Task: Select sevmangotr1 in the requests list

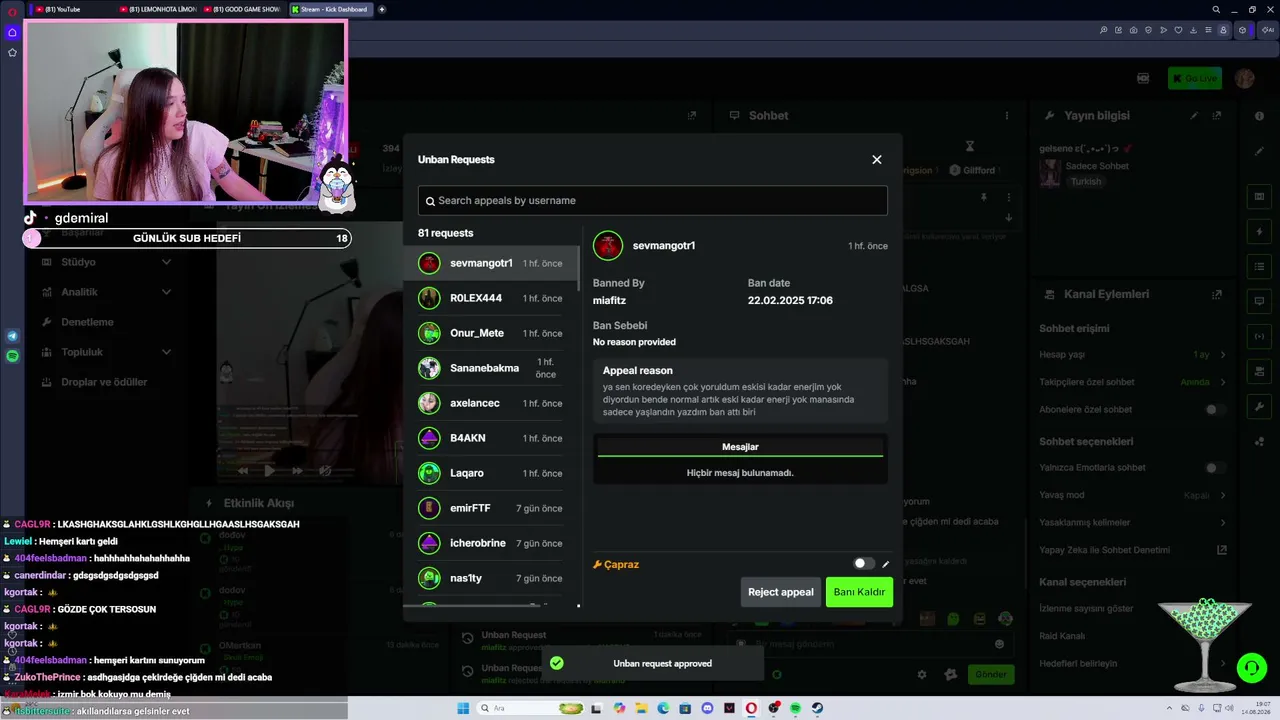Action: pos(491,263)
